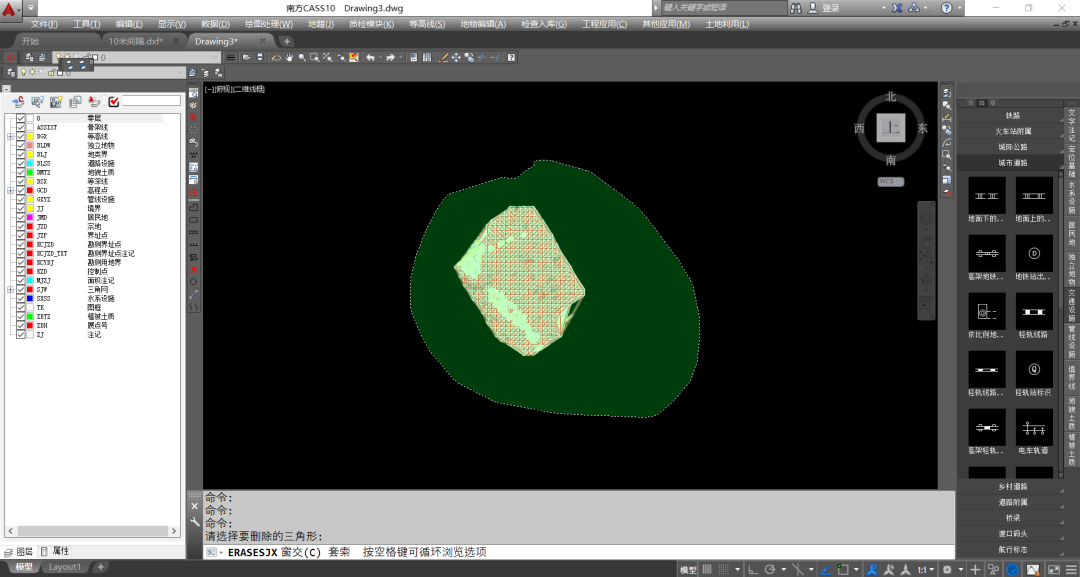Click the move crosshair arrows toolbar icon

click(x=456, y=58)
